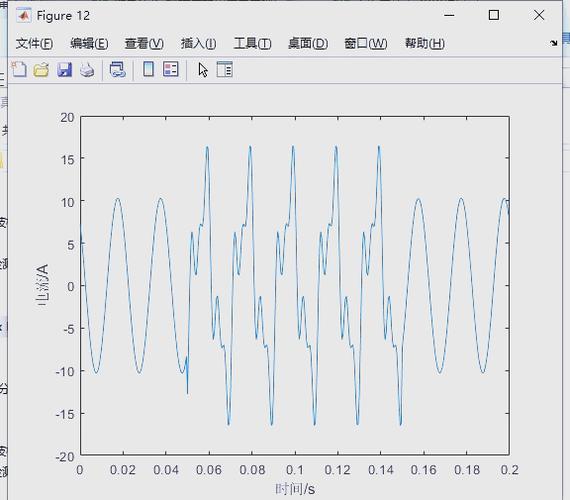Insert a legend with the toolbar icon

[171, 69]
